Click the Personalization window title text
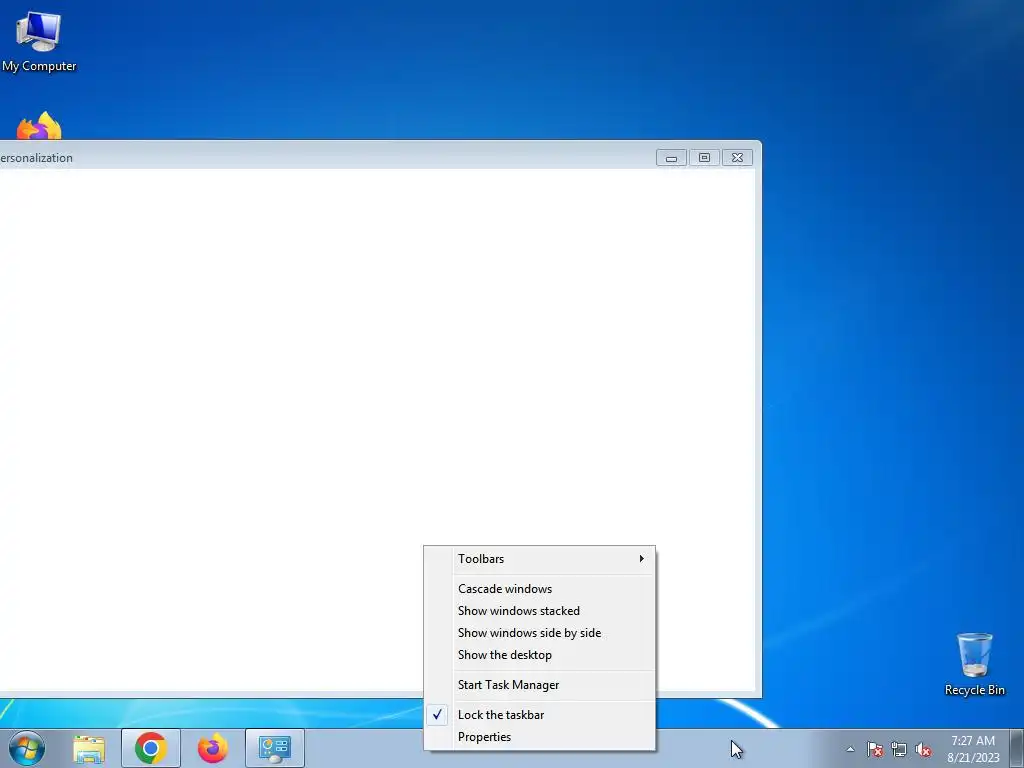1024x768 pixels. (x=36, y=158)
